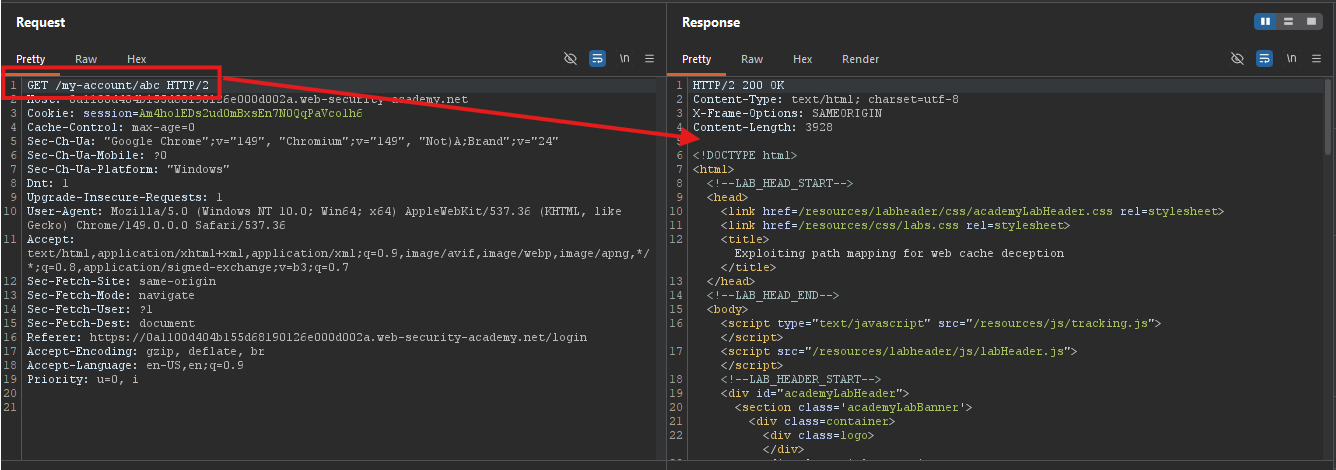Click the 'Dnt: 1' header line
The image size is (1336, 470).
coord(48,184)
